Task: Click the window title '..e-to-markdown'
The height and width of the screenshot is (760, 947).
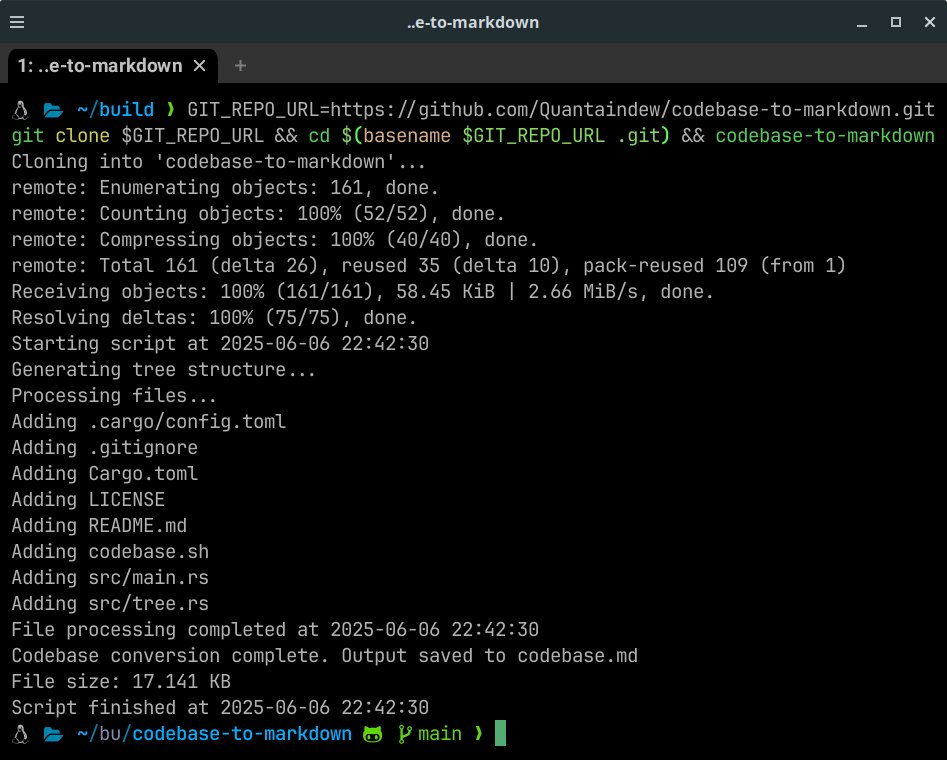Action: pos(473,22)
